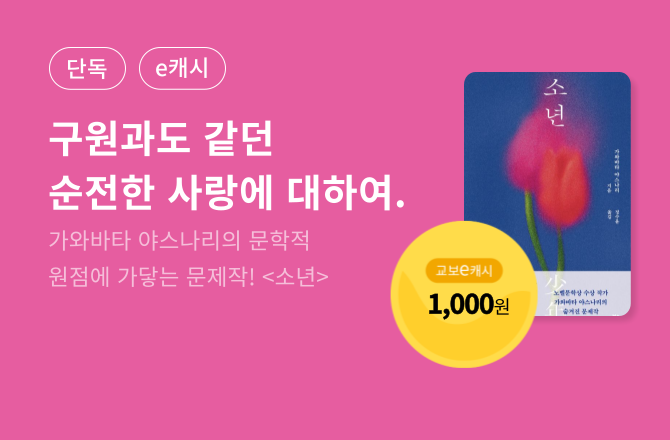The width and height of the screenshot is (670, 440).
Task: Click the yellow coin icon
Action: (464, 294)
